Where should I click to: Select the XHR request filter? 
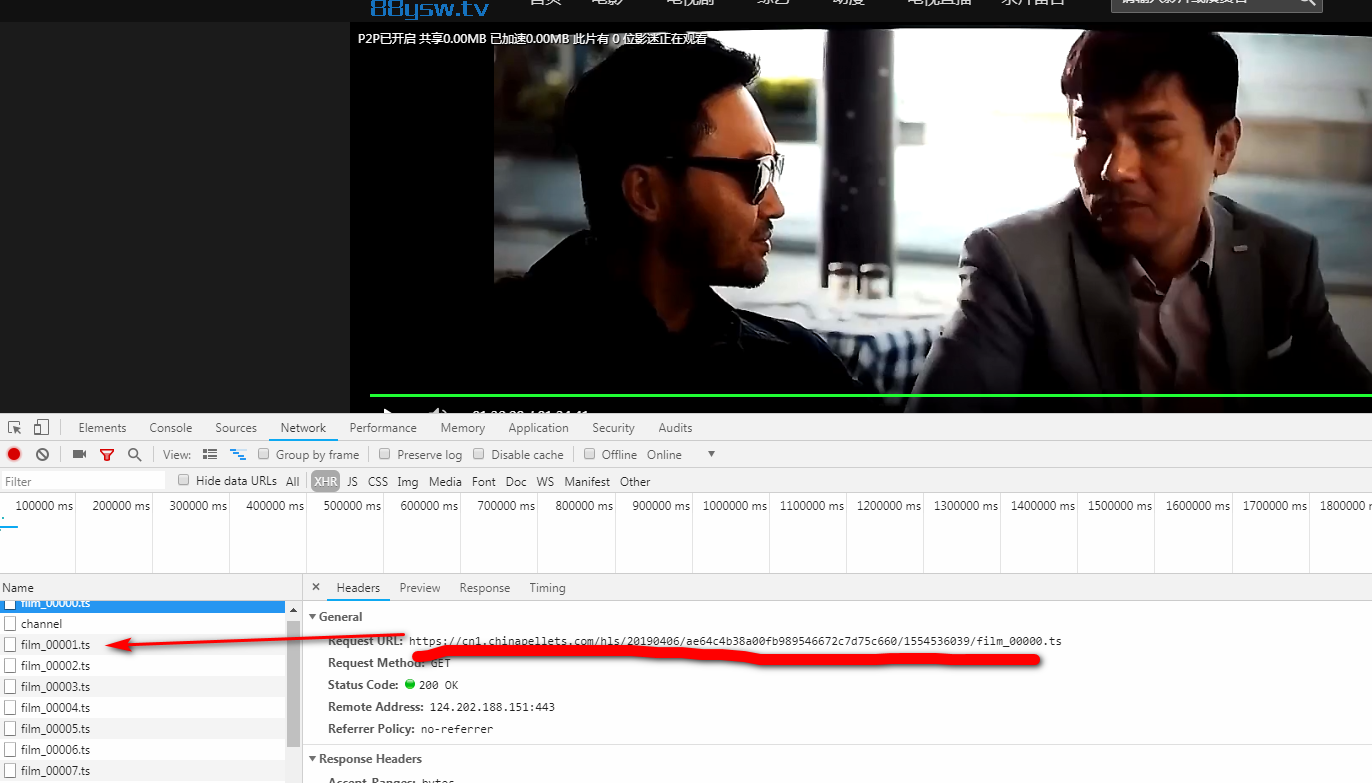325,481
